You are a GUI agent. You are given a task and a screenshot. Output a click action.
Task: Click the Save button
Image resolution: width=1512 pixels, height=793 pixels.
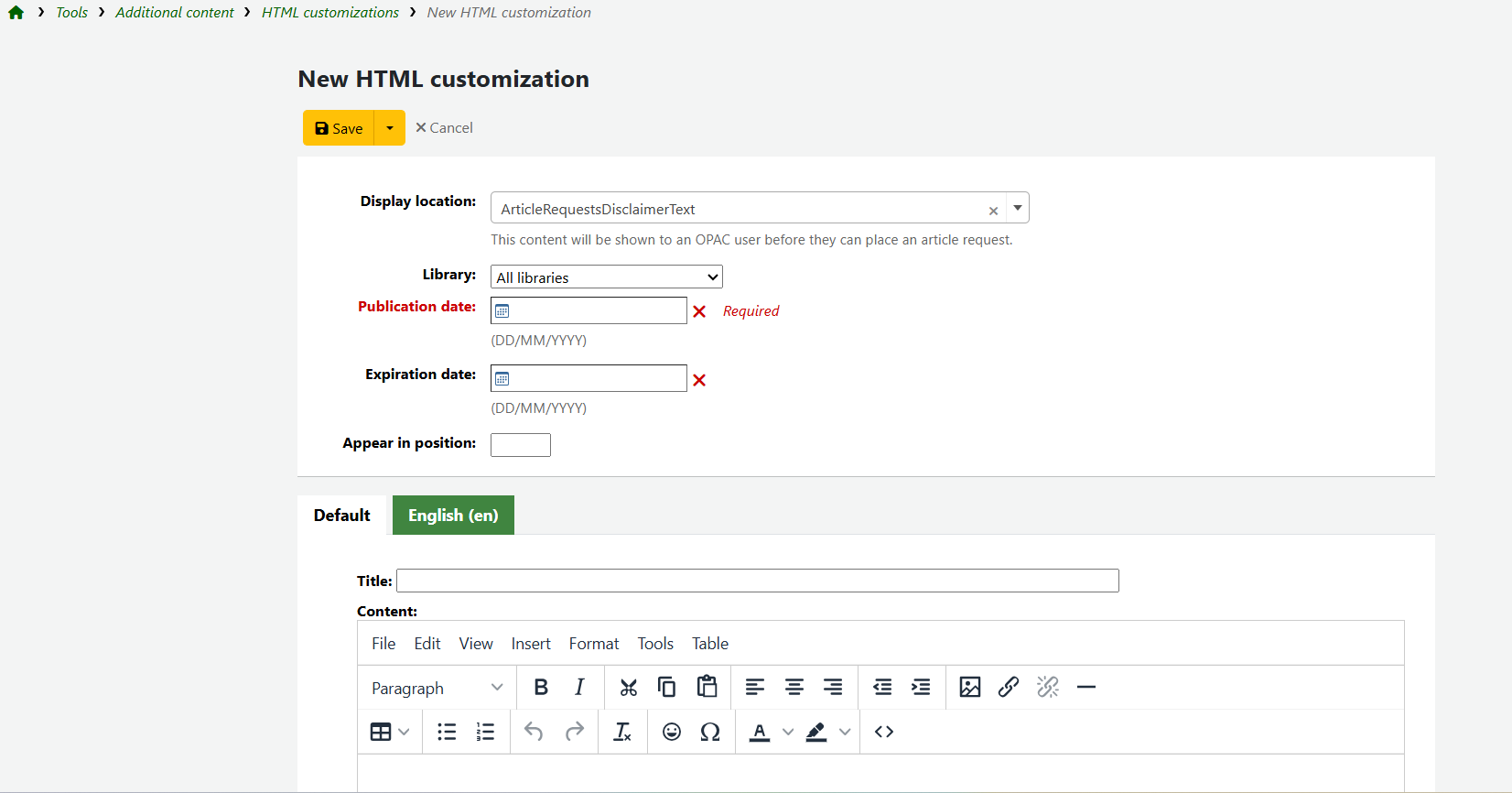(x=340, y=128)
